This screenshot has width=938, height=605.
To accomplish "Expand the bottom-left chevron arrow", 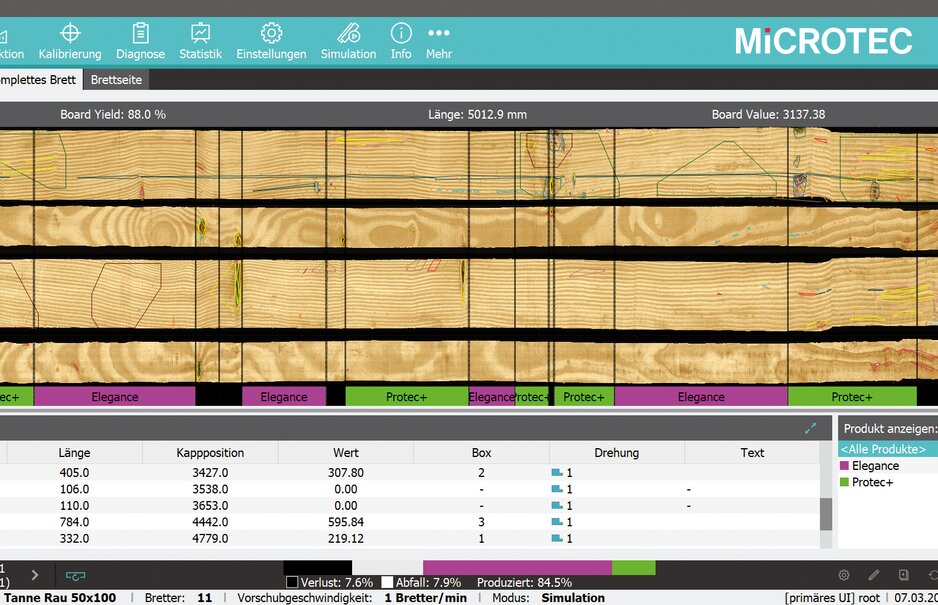I will [x=34, y=575].
